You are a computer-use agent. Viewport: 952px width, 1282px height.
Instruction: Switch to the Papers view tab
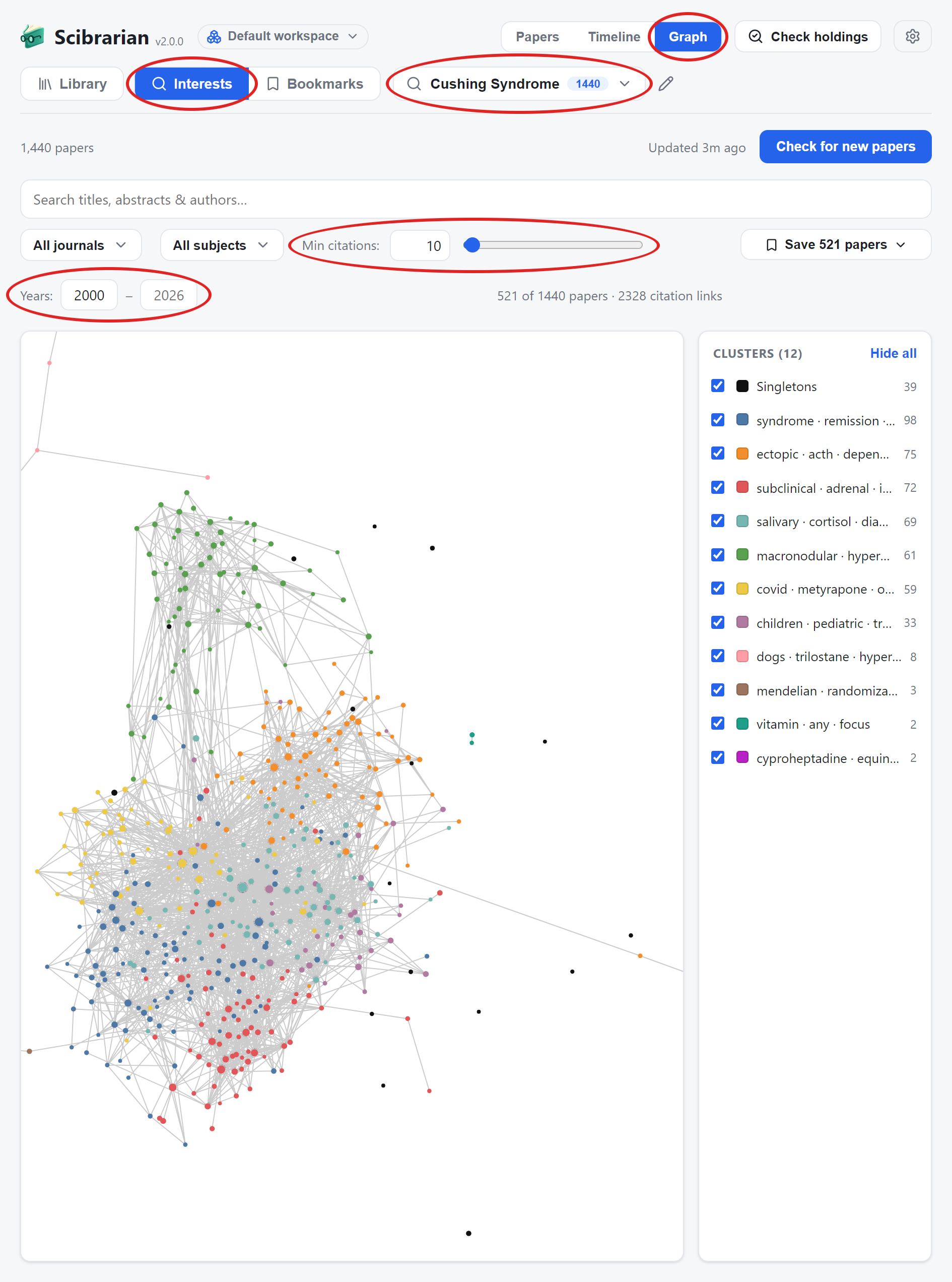[537, 37]
